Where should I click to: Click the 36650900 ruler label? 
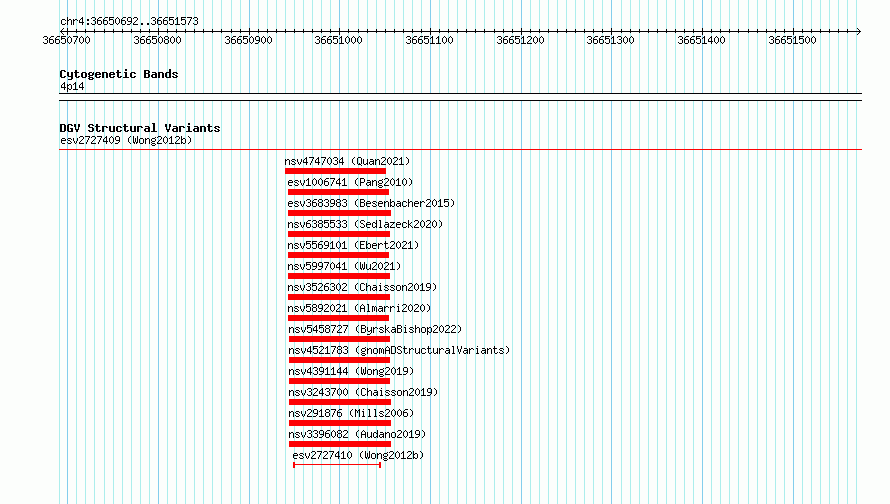[x=248, y=40]
